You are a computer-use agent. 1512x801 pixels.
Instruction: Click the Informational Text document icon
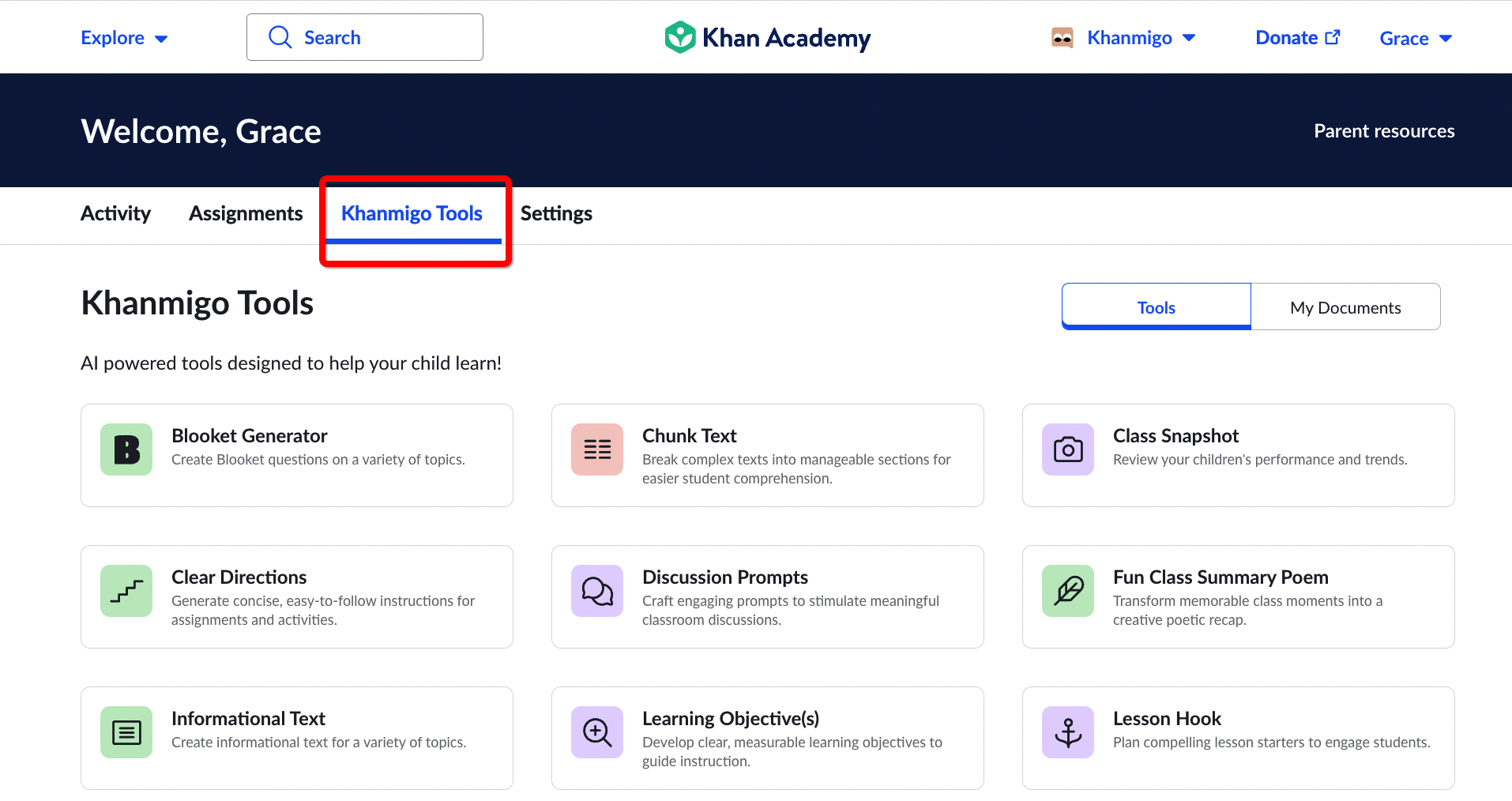[126, 732]
